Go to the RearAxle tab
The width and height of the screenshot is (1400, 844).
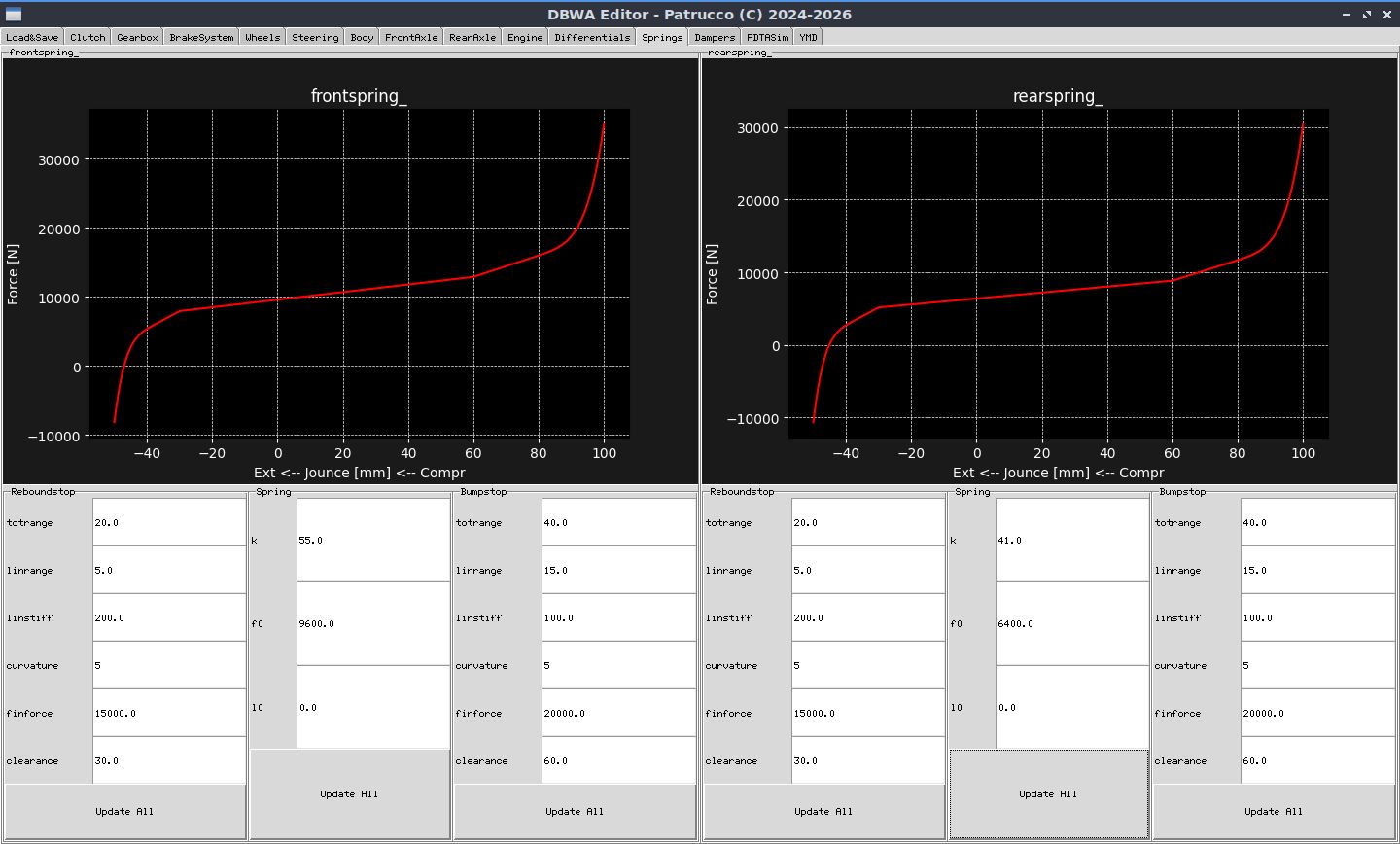point(472,37)
